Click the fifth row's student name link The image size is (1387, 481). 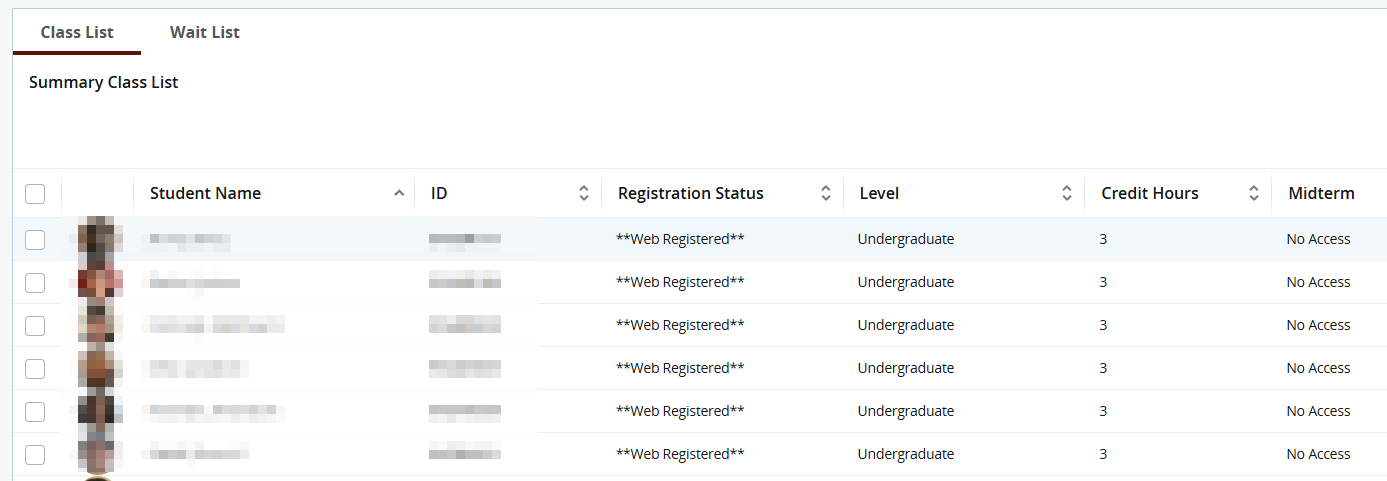(x=210, y=411)
